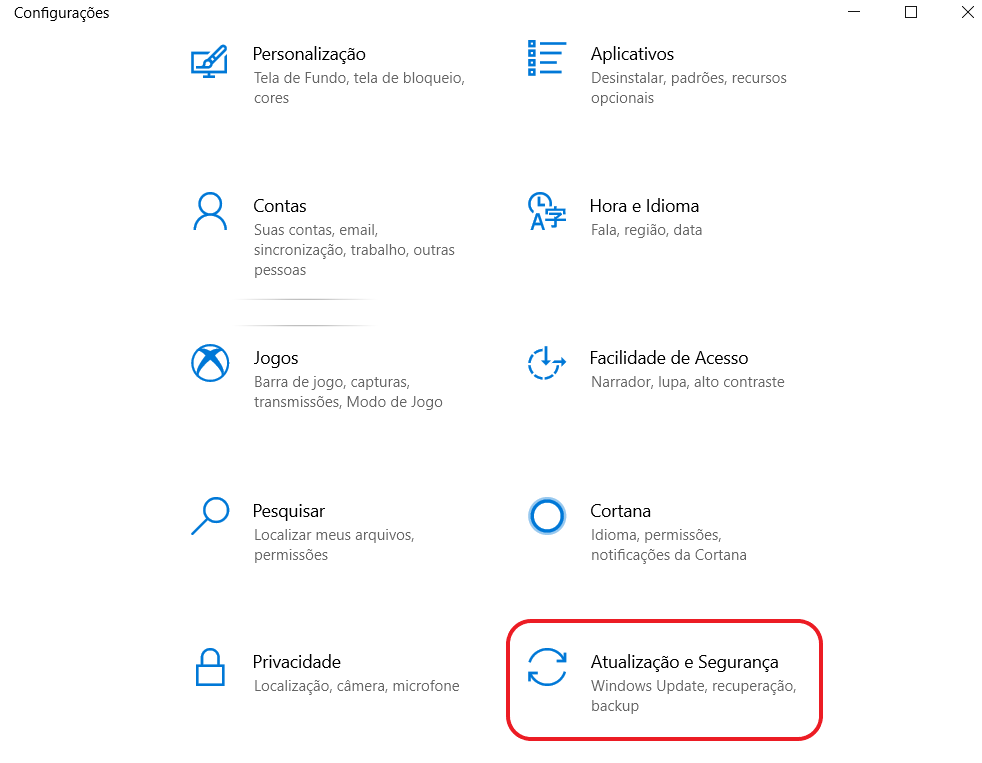This screenshot has height=763, width=982.
Task: Select the Facilidade de Acesso icon
Action: pyautogui.click(x=547, y=363)
